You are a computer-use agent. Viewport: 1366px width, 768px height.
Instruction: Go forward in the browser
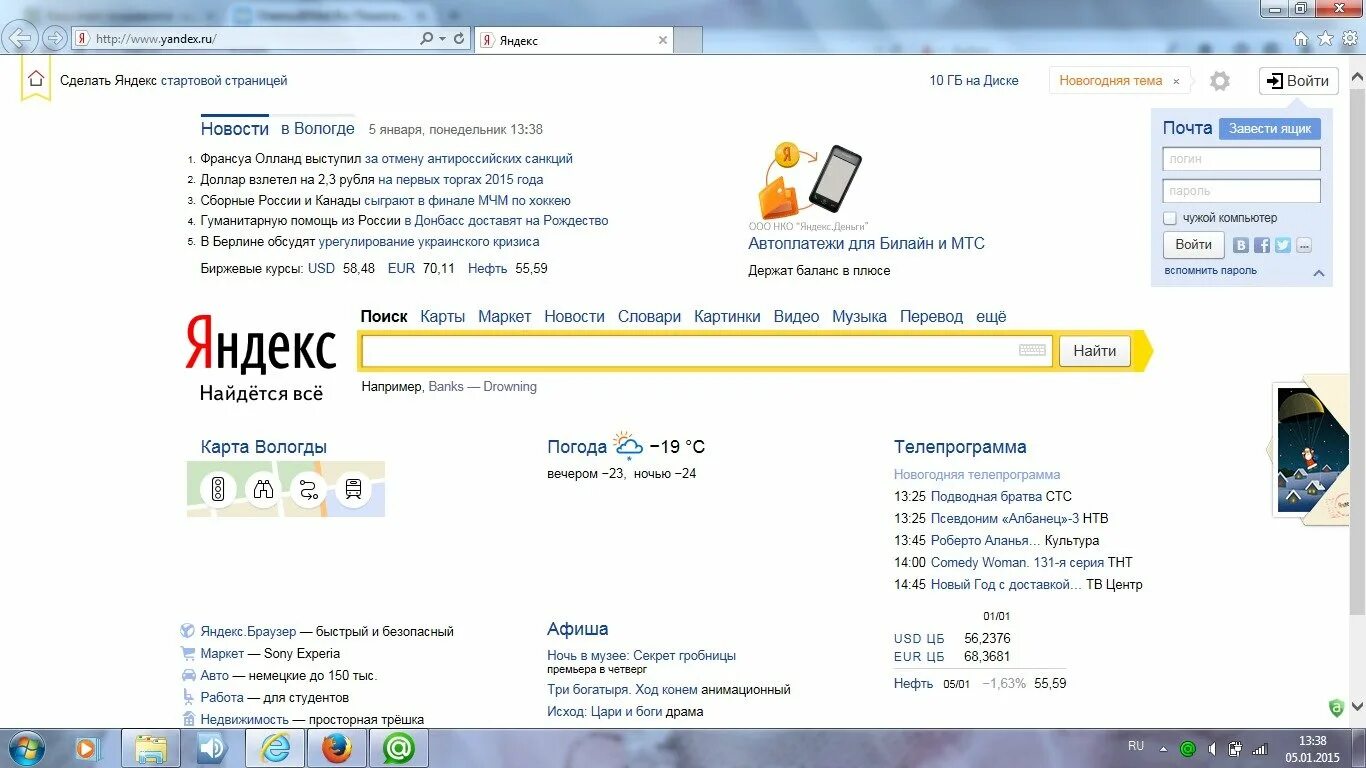(54, 39)
